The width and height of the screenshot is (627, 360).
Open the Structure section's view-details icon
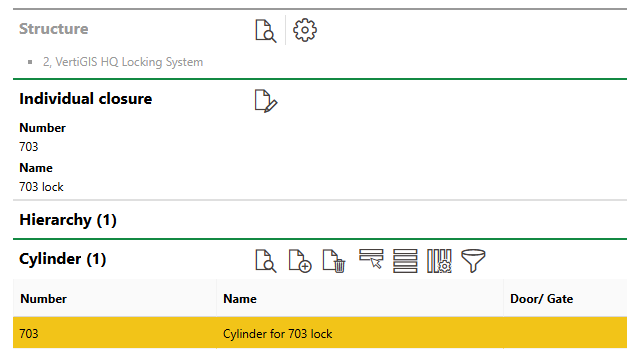point(266,30)
